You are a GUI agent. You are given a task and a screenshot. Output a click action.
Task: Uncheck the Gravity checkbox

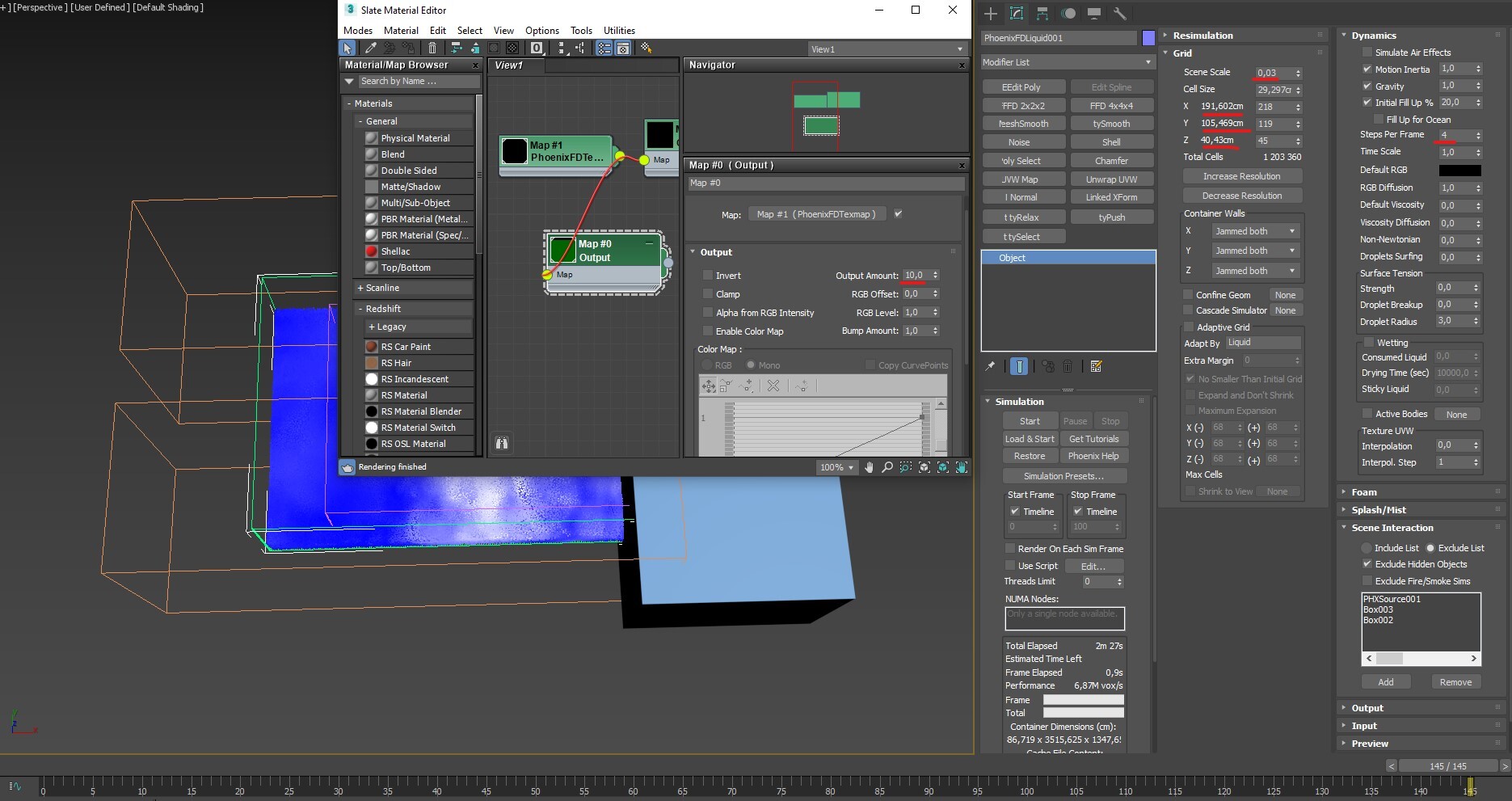(1367, 86)
